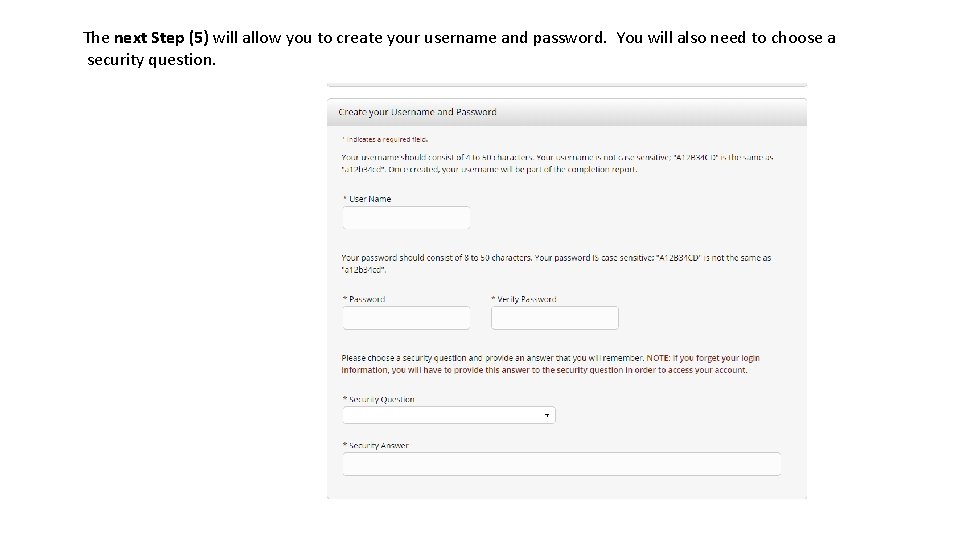The height and width of the screenshot is (540, 960).
Task: Click the "Create your Username and Password" header
Action: point(418,112)
